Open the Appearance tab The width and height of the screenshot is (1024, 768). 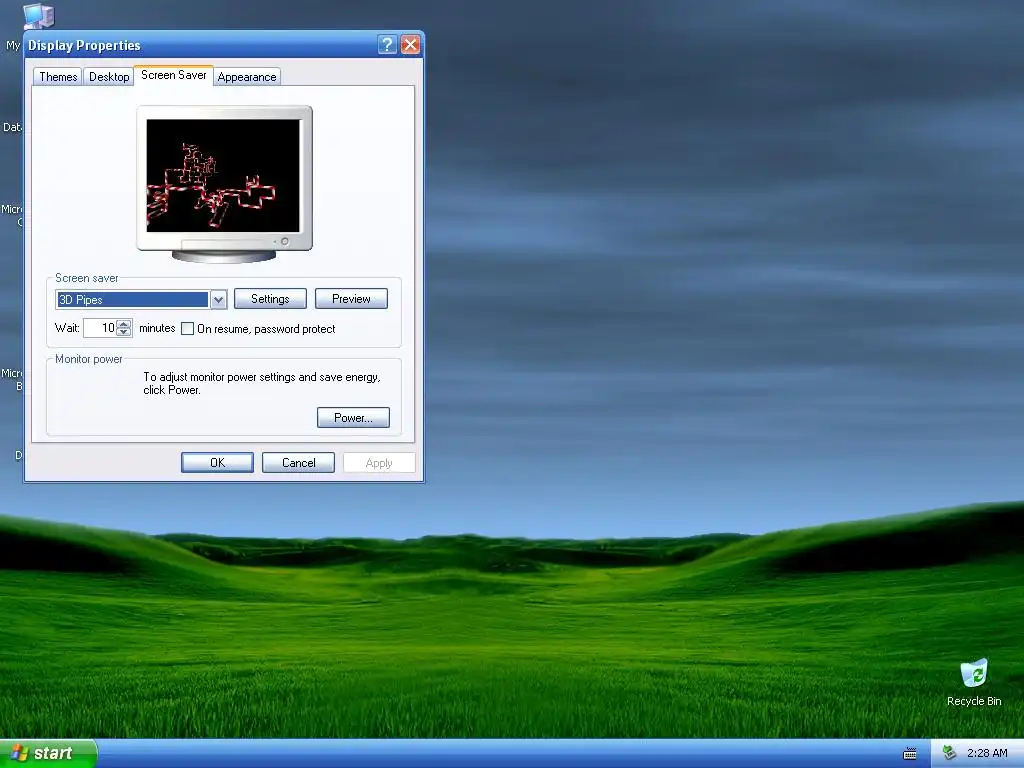(x=247, y=76)
